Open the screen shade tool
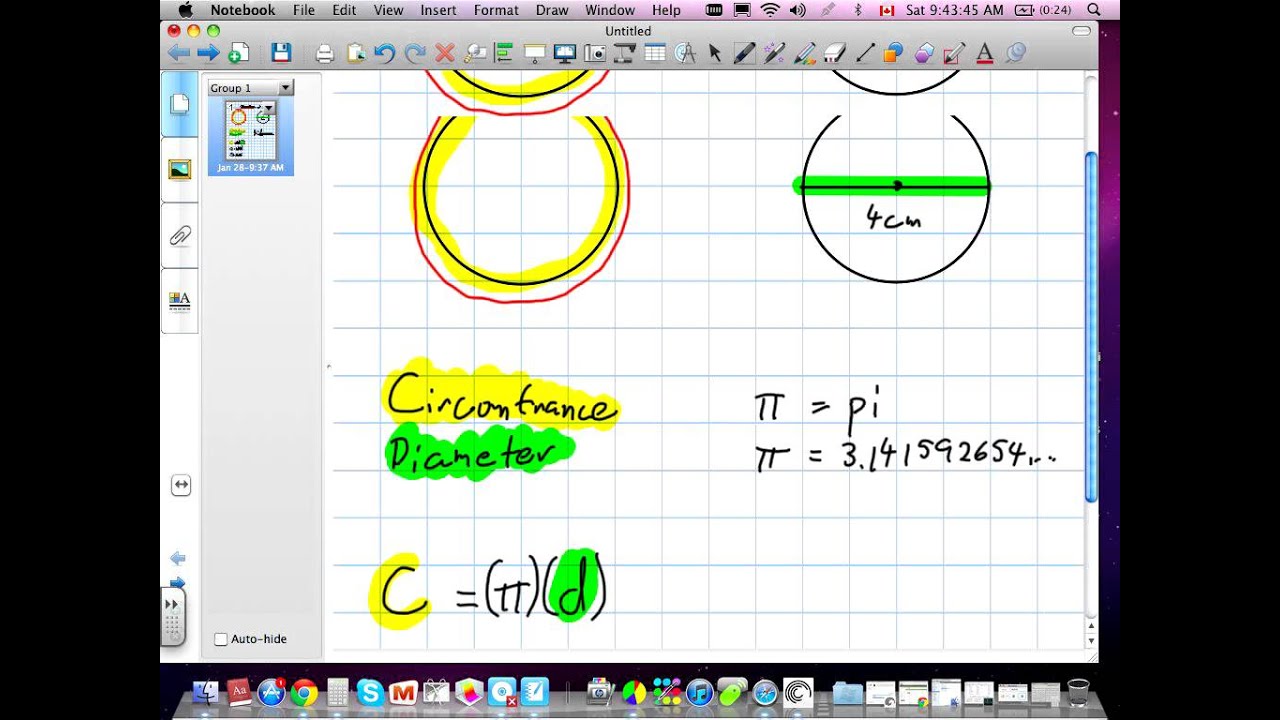This screenshot has height=720, width=1280. click(x=534, y=53)
